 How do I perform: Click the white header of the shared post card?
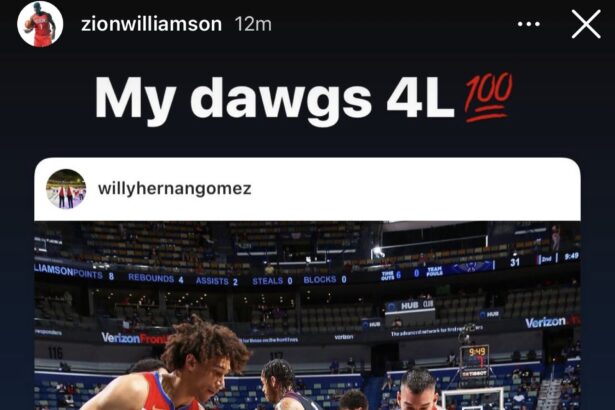pos(307,189)
